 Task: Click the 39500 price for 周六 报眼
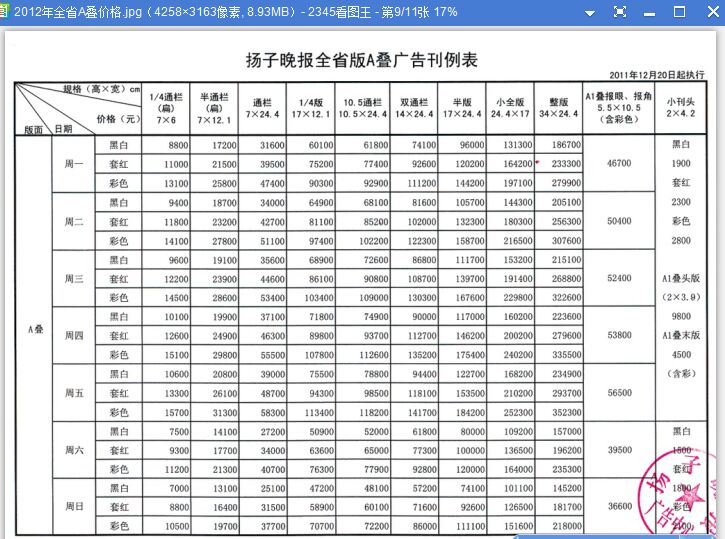[619, 450]
